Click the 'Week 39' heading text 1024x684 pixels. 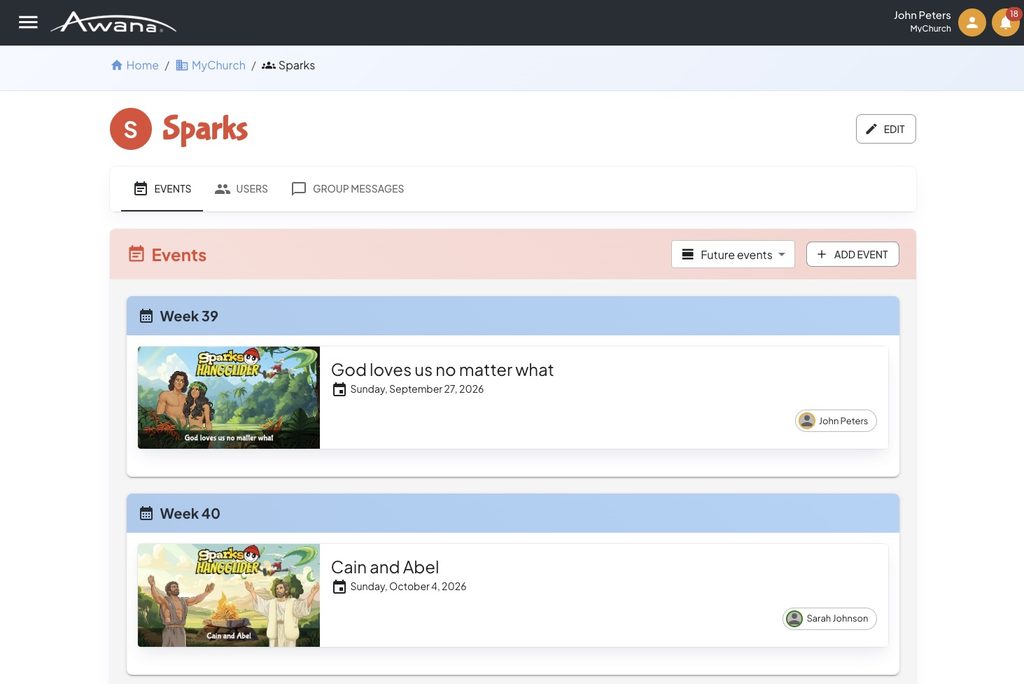click(x=189, y=316)
